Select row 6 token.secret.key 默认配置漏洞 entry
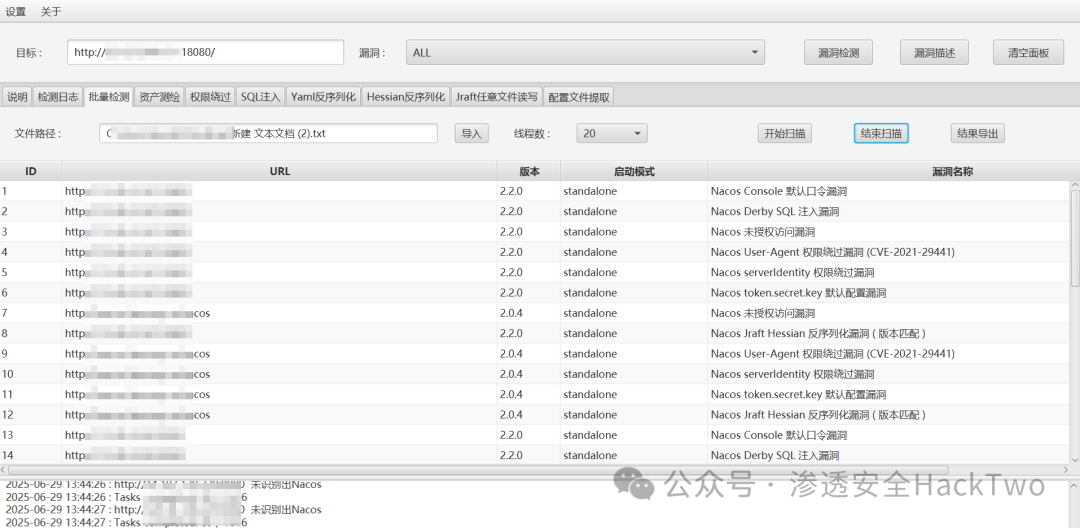The image size is (1080, 528). pyautogui.click(x=534, y=293)
